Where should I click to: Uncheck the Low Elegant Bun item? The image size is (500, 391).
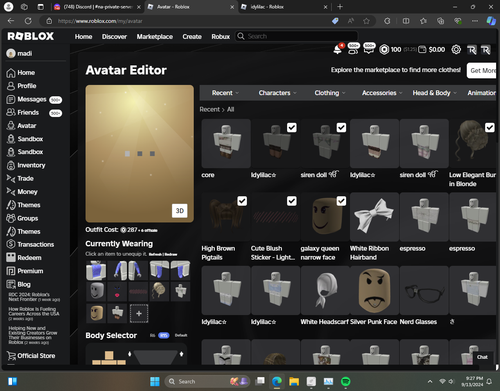click(x=490, y=127)
